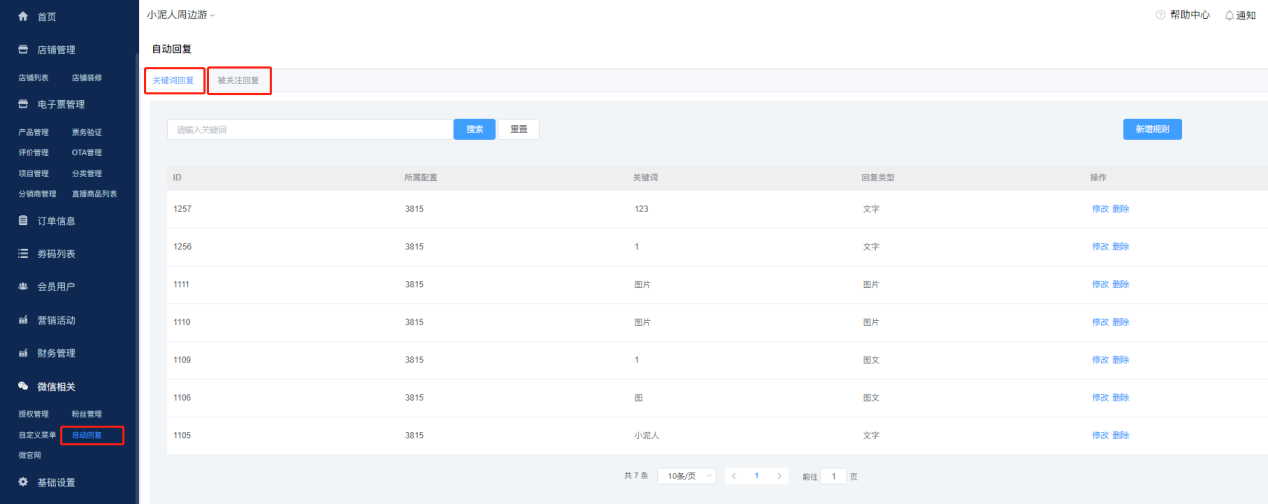The width and height of the screenshot is (1268, 504).
Task: Click the 关键词 column header
Action: coord(646,177)
